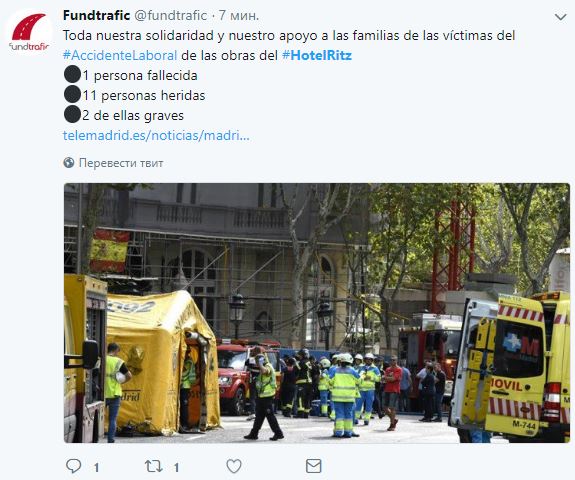Viewport: 575px width, 480px height.
Task: Enlarge the ambulance scene photo
Action: point(317,313)
